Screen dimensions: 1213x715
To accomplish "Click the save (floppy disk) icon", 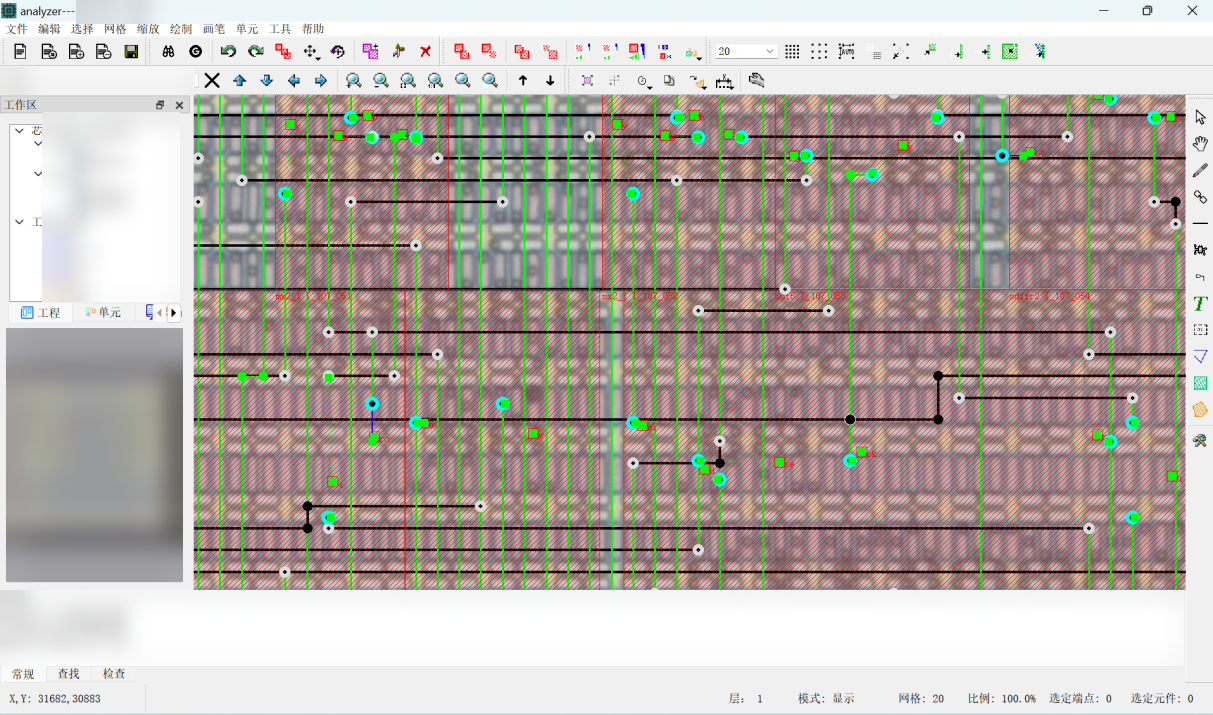I will pos(131,51).
